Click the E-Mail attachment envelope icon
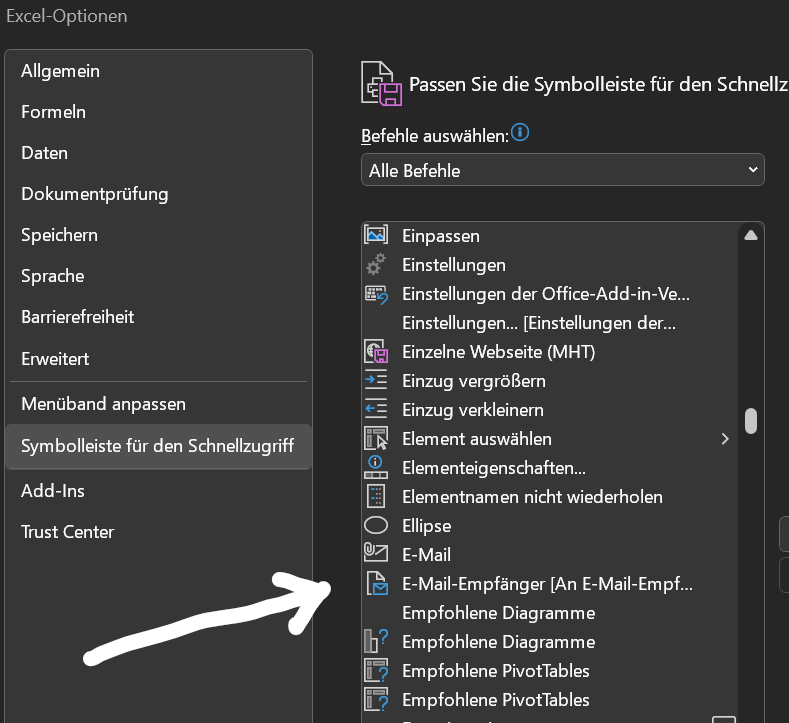The image size is (789, 723). click(x=376, y=552)
